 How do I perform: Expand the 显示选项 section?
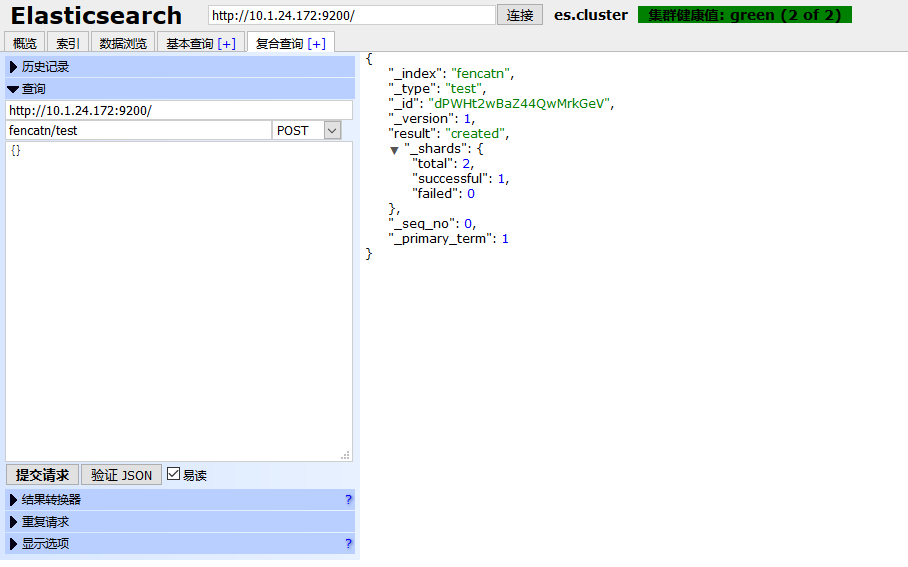click(x=180, y=544)
